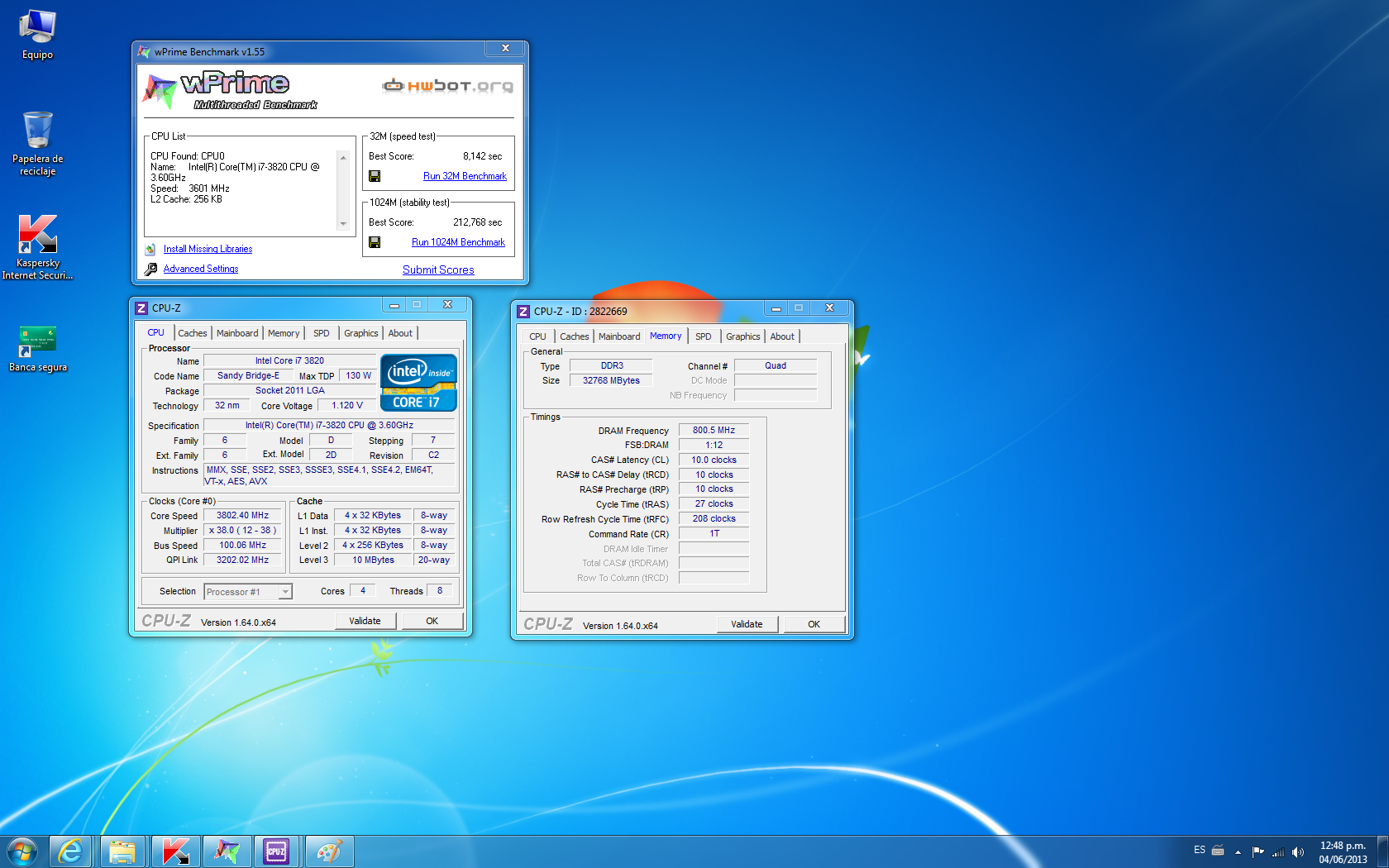Image resolution: width=1389 pixels, height=868 pixels.
Task: Open About tab in left CPU-Z
Action: [x=400, y=333]
